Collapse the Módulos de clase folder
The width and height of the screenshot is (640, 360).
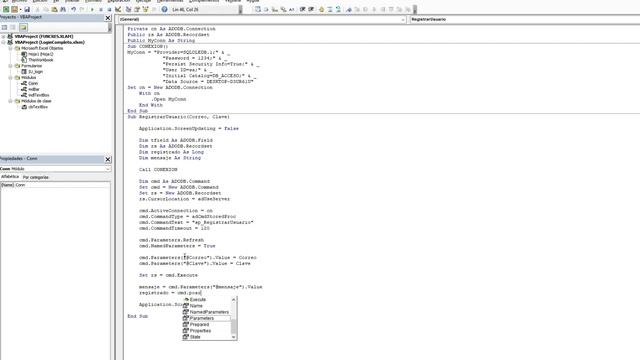[11, 101]
